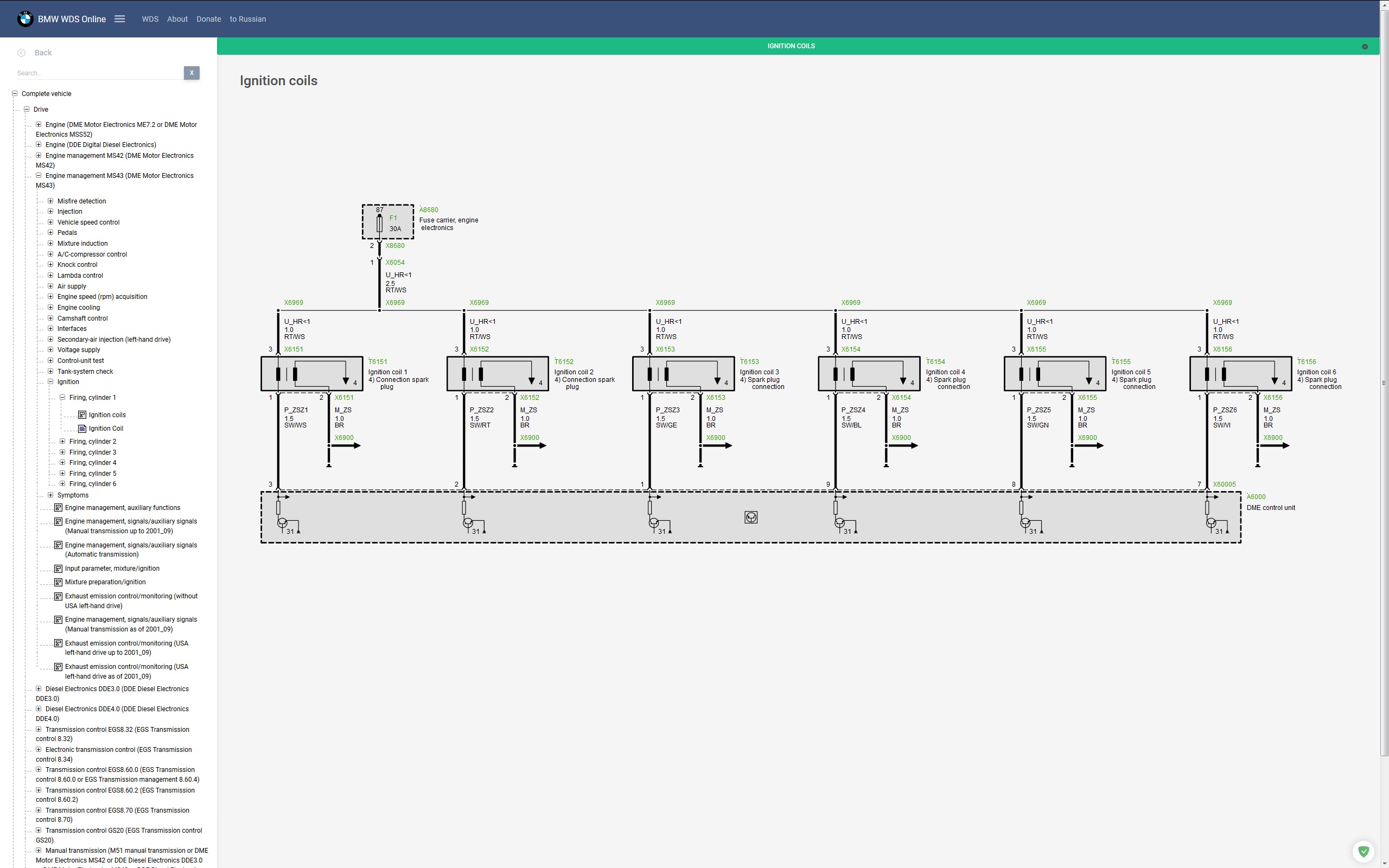Click the green shield icon at bottom right
The width and height of the screenshot is (1389, 868).
1363,851
